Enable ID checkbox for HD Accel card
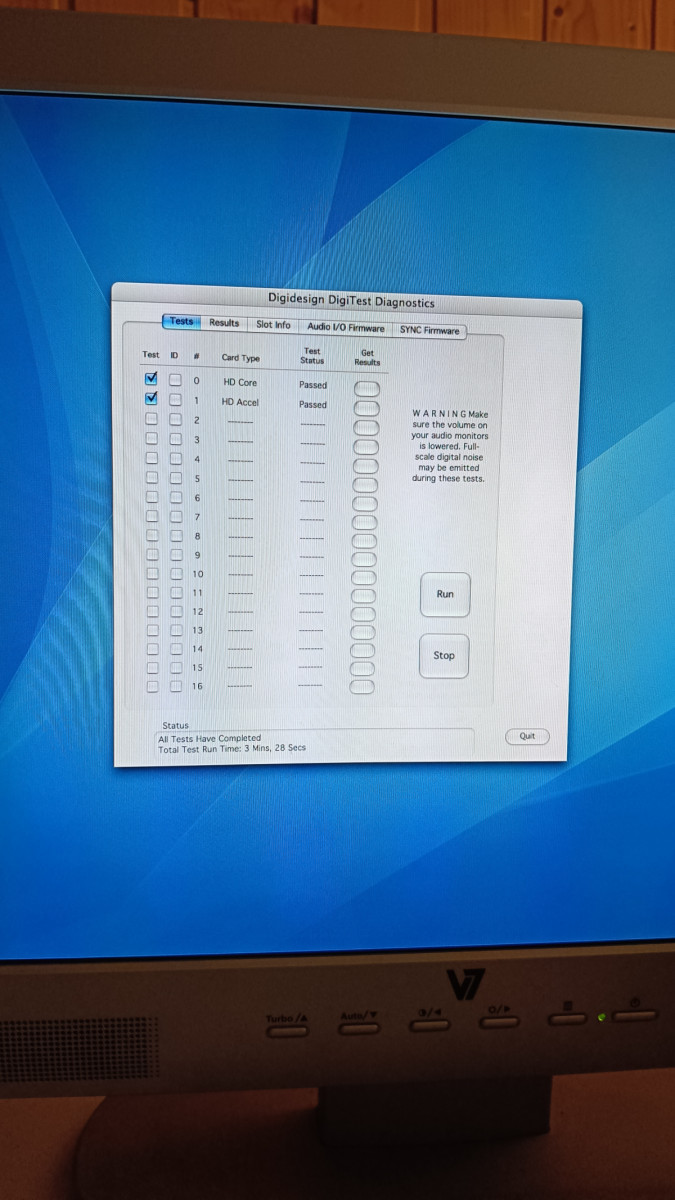Image resolution: width=675 pixels, height=1200 pixels. click(x=175, y=400)
